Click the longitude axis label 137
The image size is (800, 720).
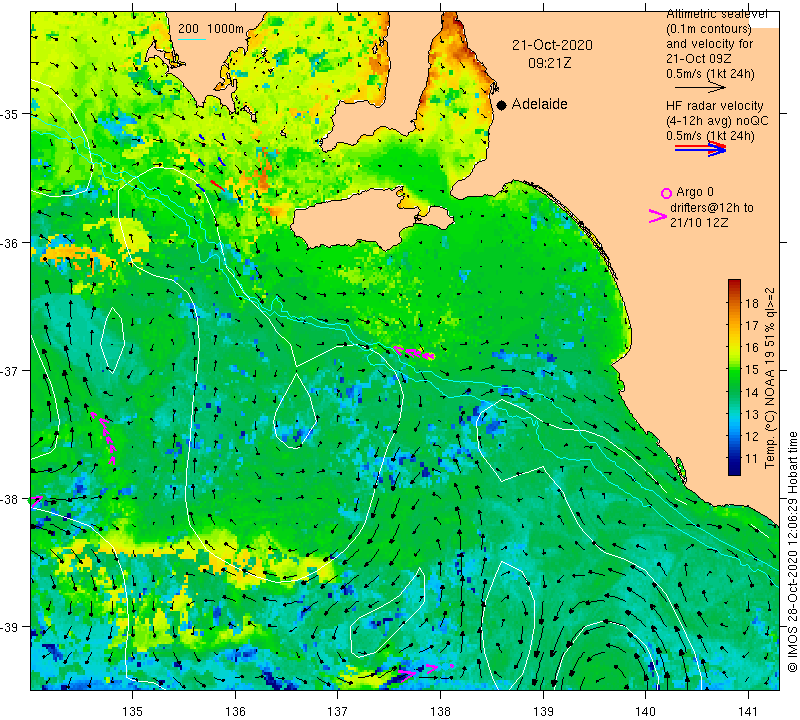point(338,711)
